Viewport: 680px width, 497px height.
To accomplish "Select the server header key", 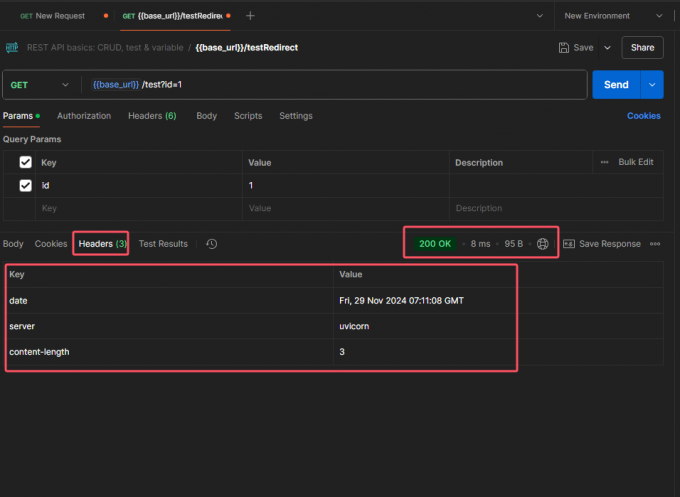I will pos(22,326).
